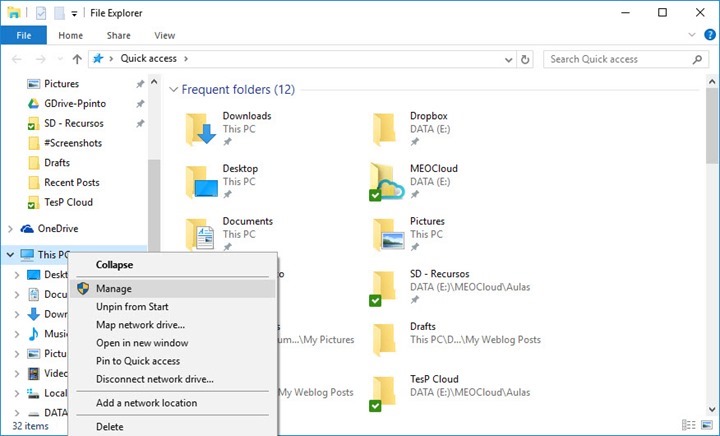Select the Desktop folder icon
Viewport: 720px width, 436px height.
(x=201, y=182)
